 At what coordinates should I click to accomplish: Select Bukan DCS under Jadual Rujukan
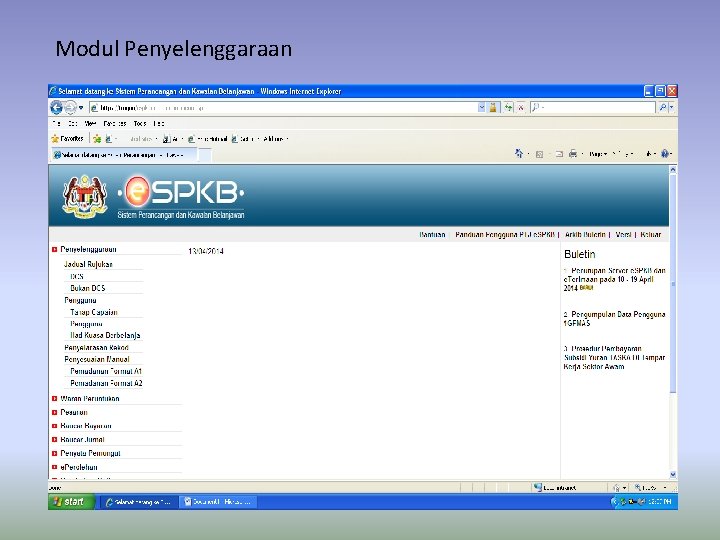[88, 288]
